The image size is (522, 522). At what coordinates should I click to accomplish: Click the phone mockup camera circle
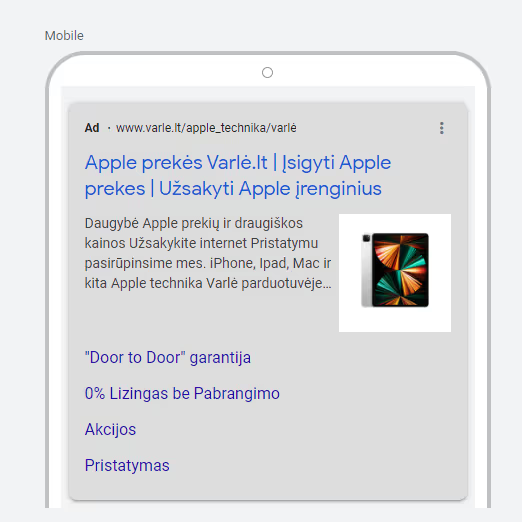[267, 72]
